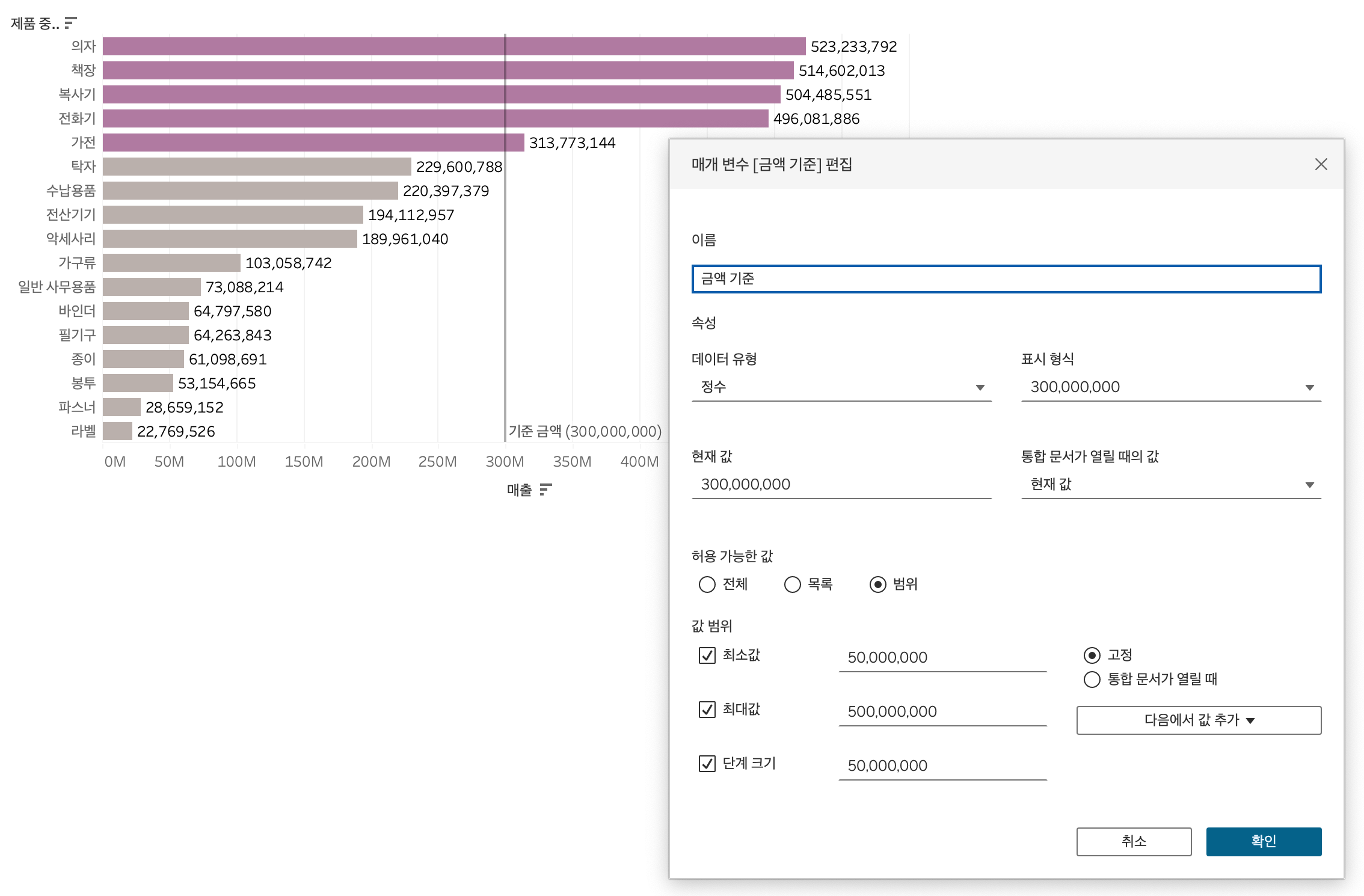1364x896 pixels.
Task: Expand the 통합 문서가 열릴 때의 값 dropdown
Action: (1170, 485)
